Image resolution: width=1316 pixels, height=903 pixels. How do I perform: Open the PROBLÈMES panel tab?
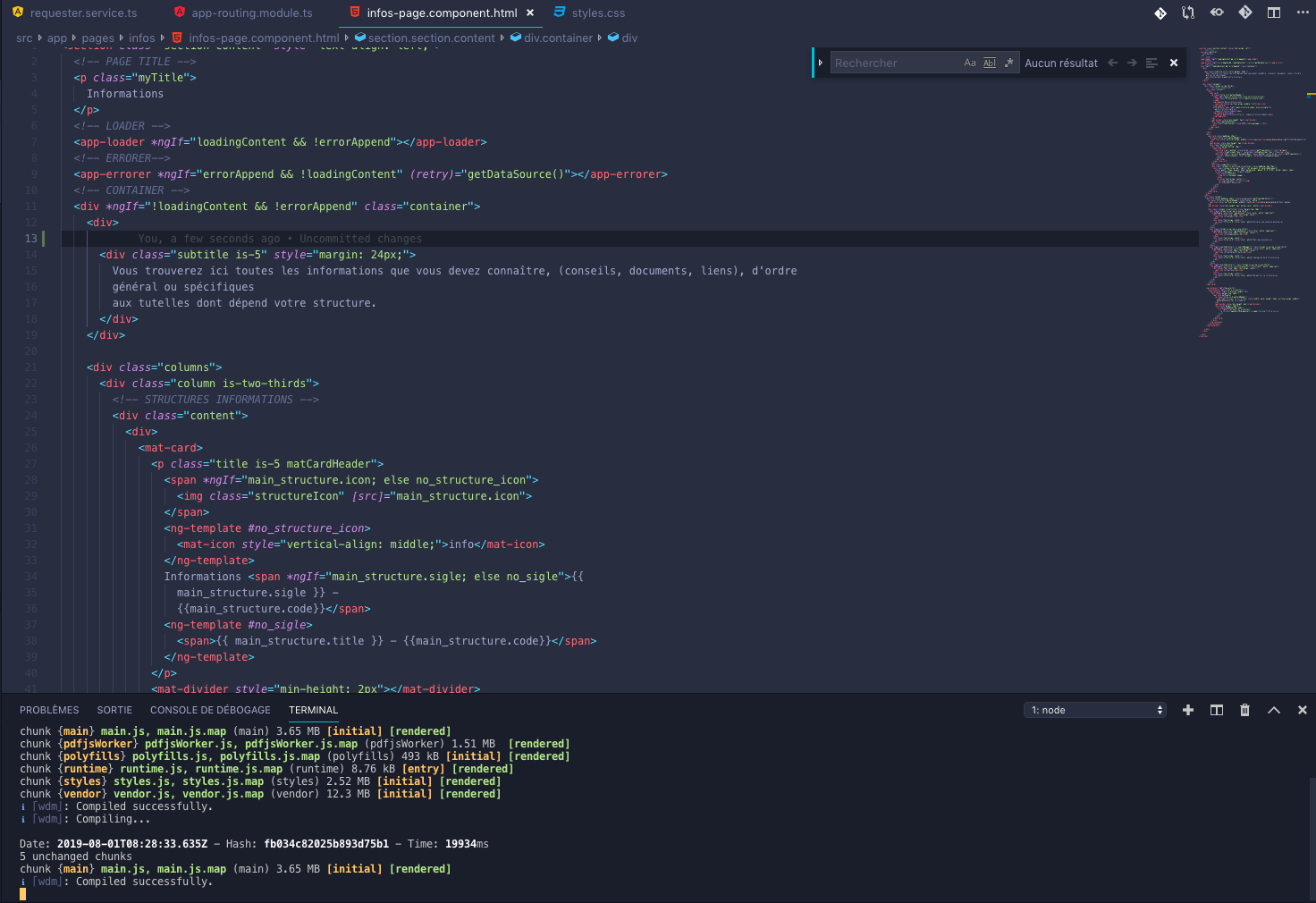[49, 710]
